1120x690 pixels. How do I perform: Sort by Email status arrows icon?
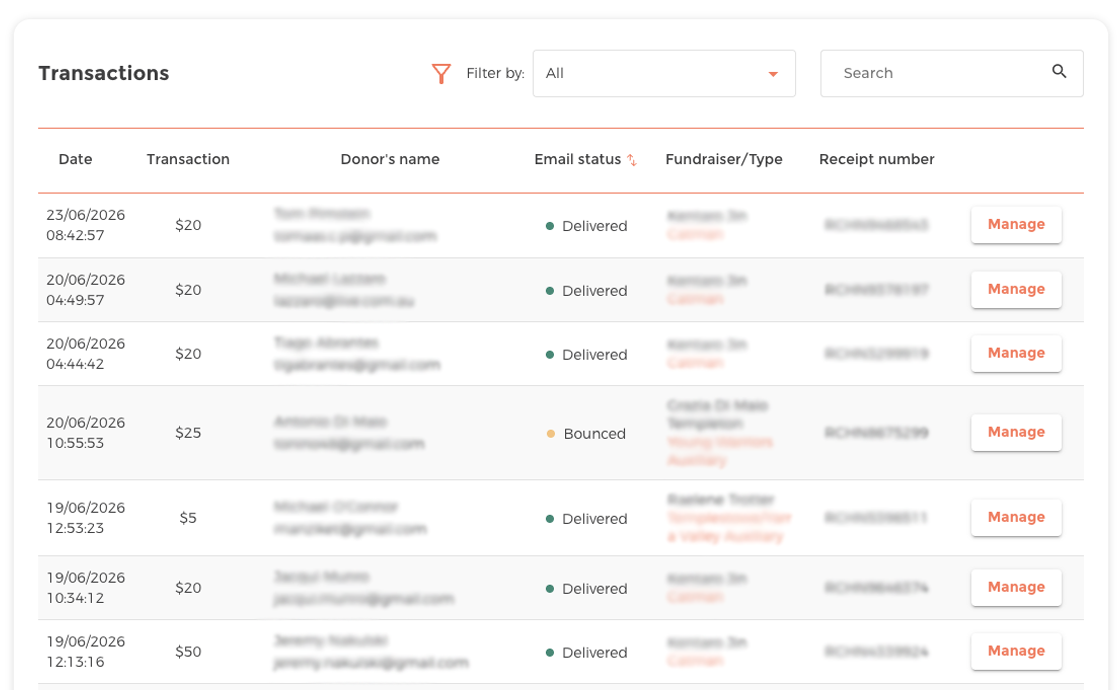pos(632,160)
